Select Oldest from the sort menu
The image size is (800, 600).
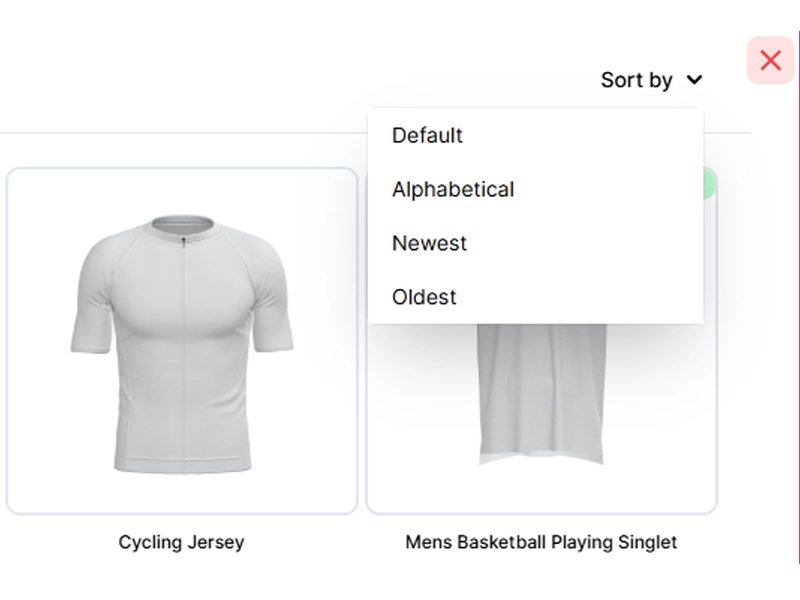[x=424, y=296]
